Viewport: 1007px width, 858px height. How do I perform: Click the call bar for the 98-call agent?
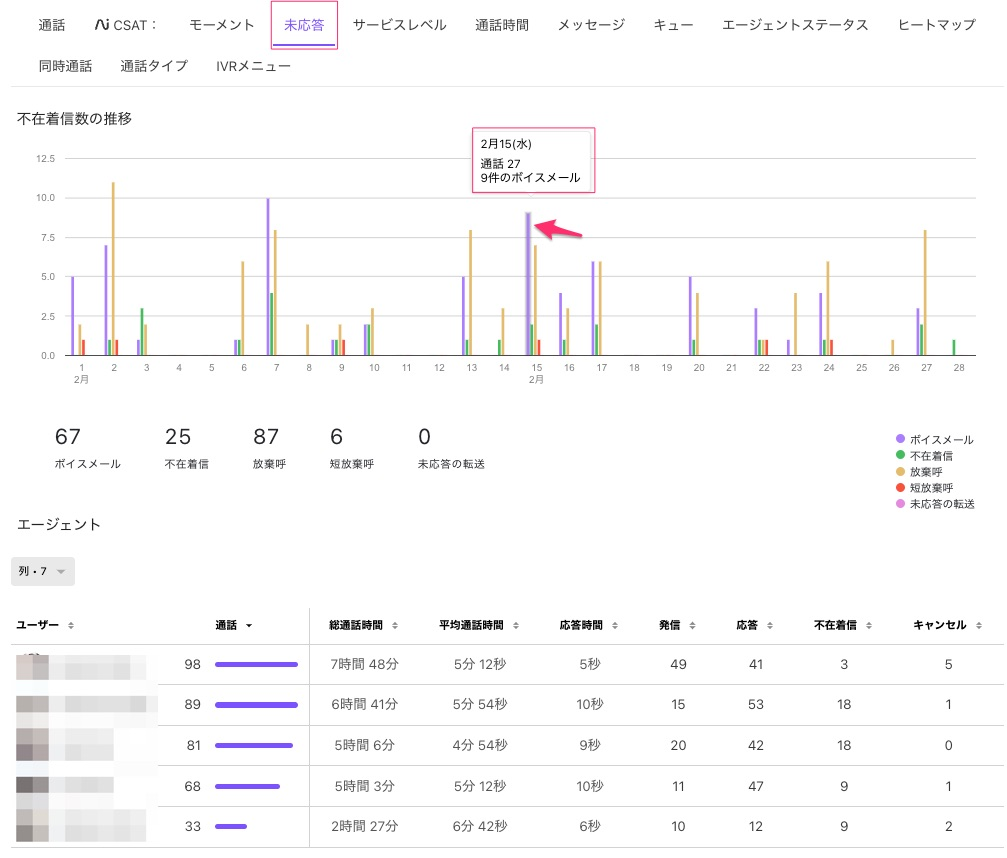click(x=256, y=664)
